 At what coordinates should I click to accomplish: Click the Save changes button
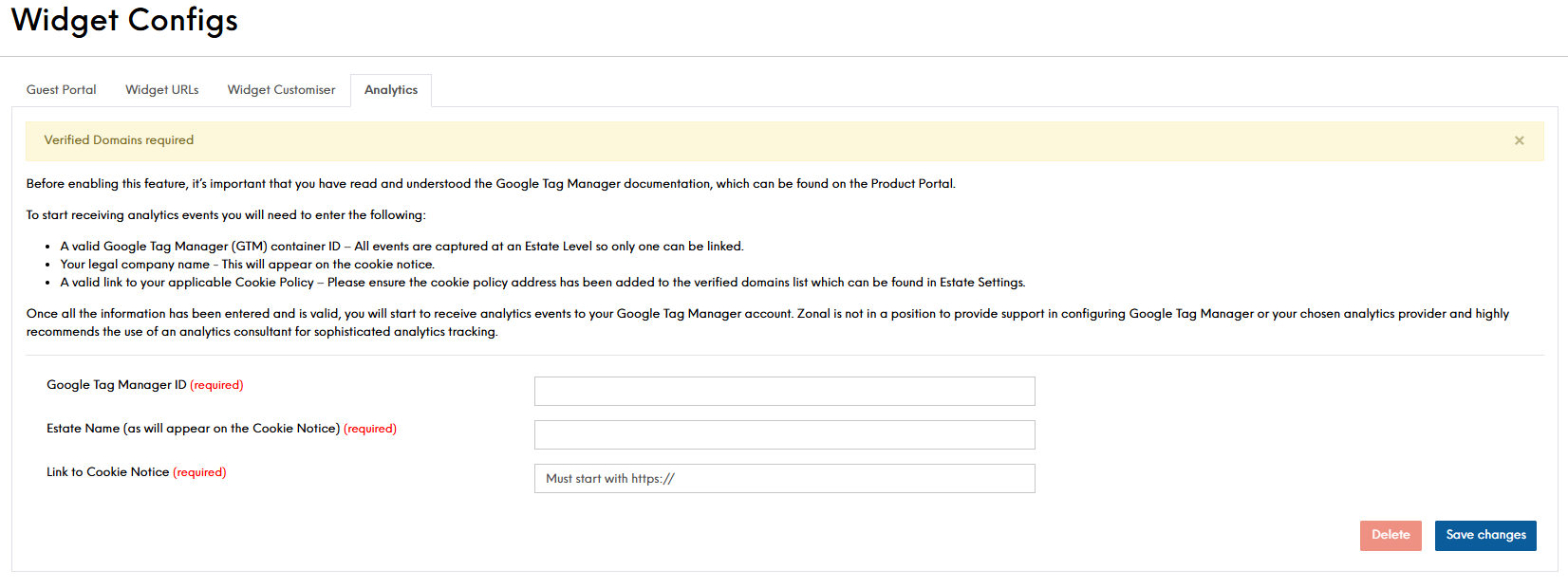click(1485, 535)
